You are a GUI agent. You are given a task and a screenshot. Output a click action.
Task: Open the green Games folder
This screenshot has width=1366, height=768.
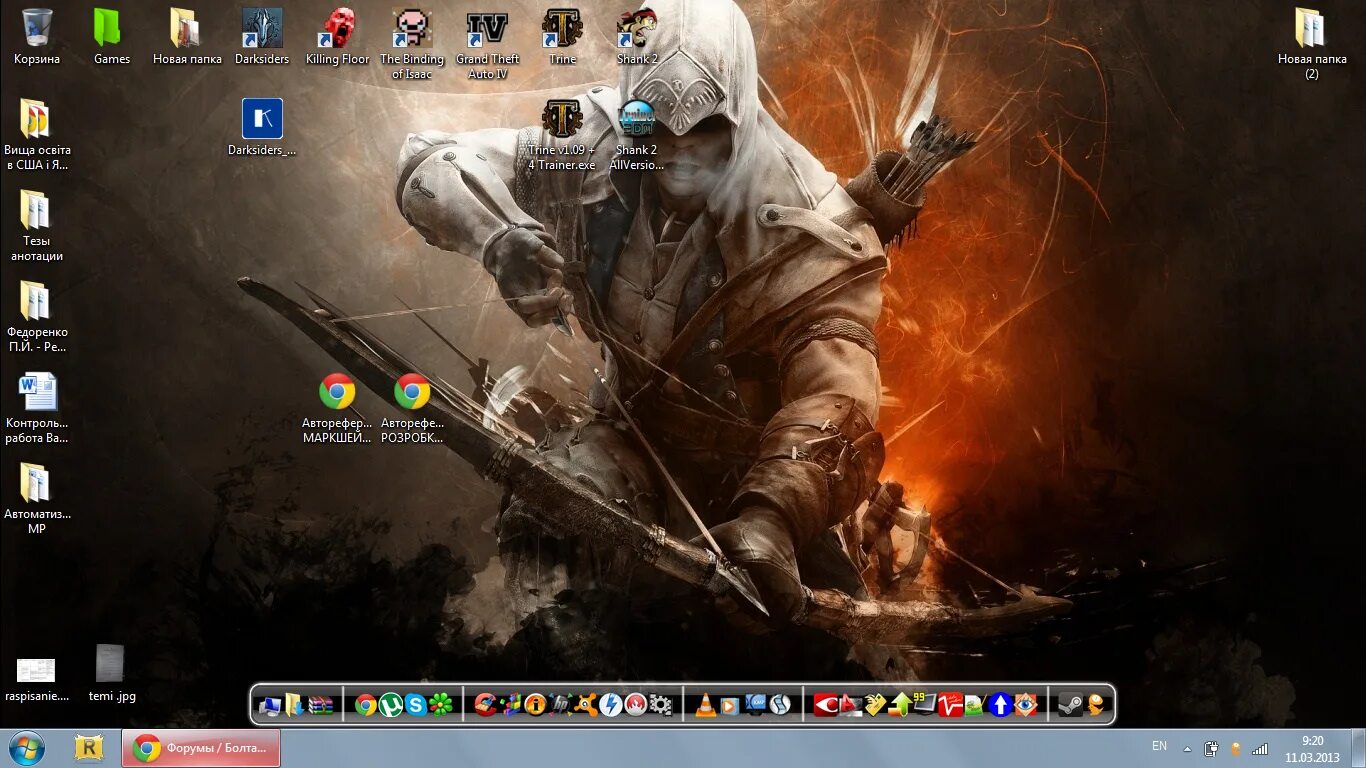tap(112, 35)
